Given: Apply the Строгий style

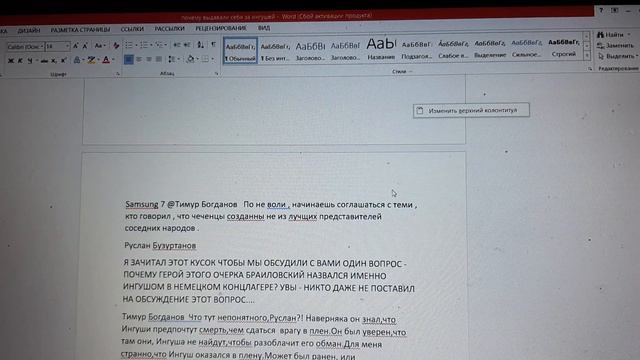Looking at the screenshot, I should (563, 47).
